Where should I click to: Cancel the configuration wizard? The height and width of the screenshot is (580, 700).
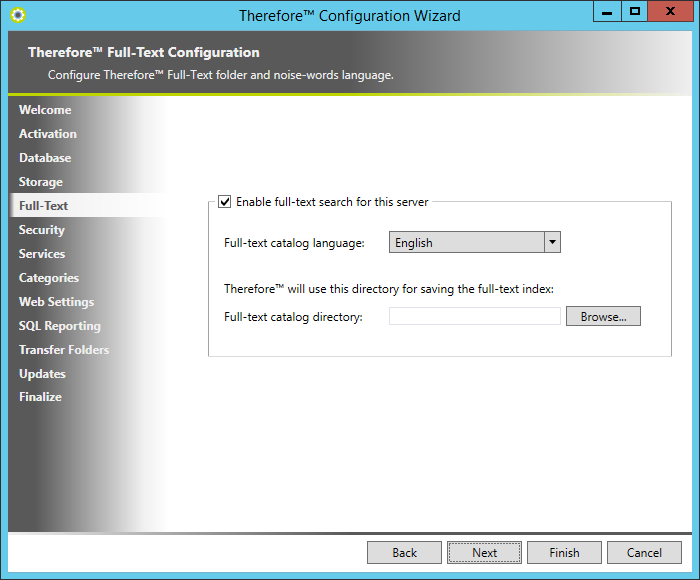(644, 553)
